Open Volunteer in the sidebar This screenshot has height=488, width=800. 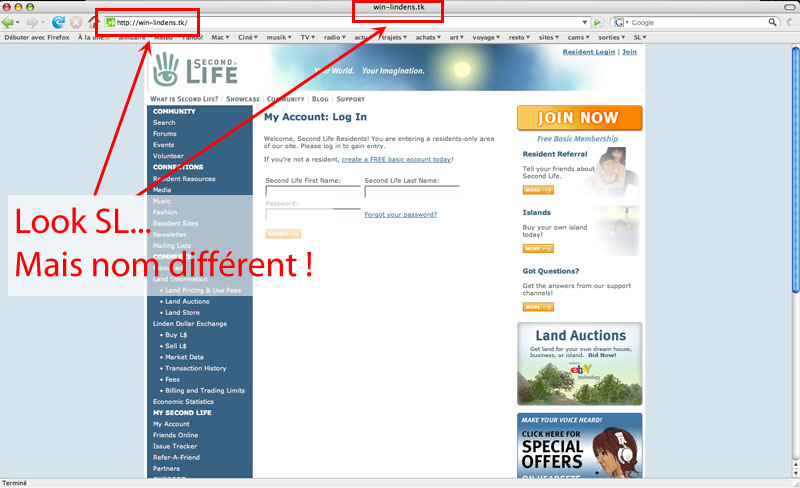(x=168, y=156)
